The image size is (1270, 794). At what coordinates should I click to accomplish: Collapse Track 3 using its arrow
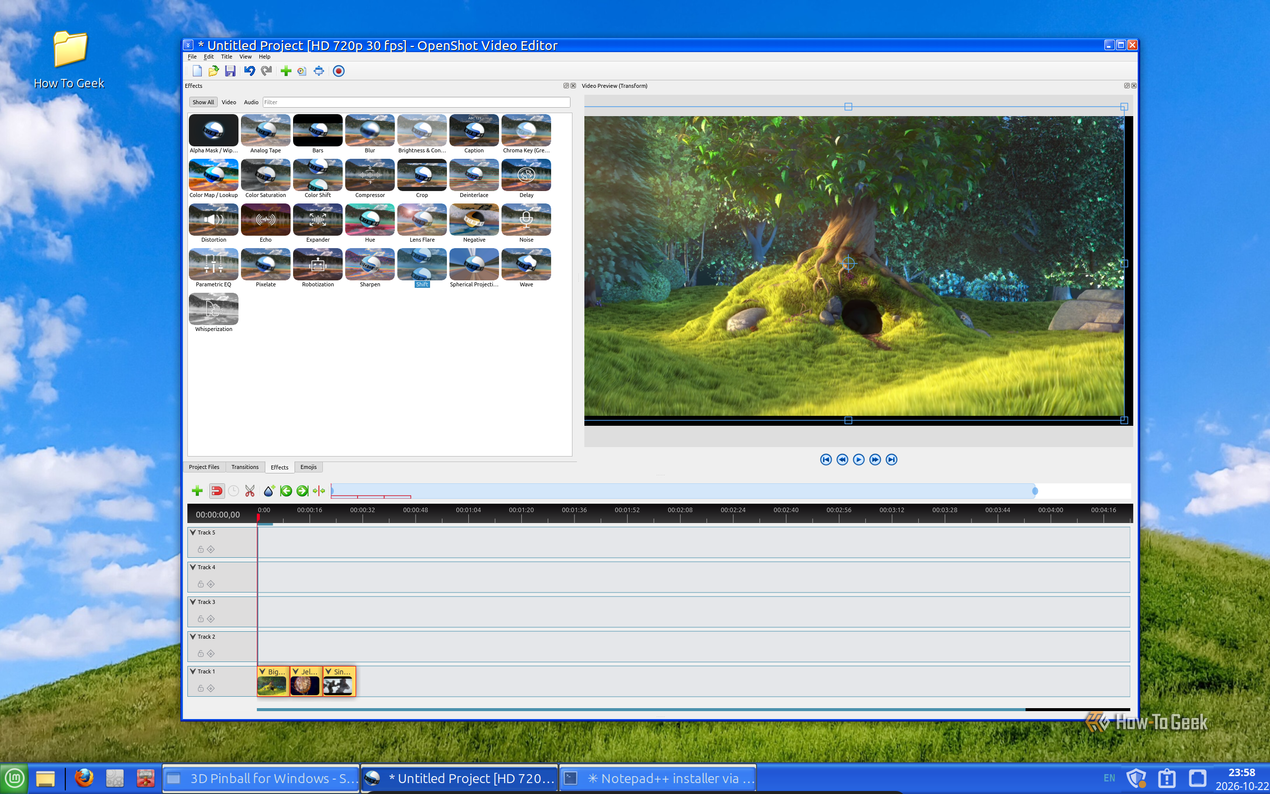pyautogui.click(x=193, y=602)
